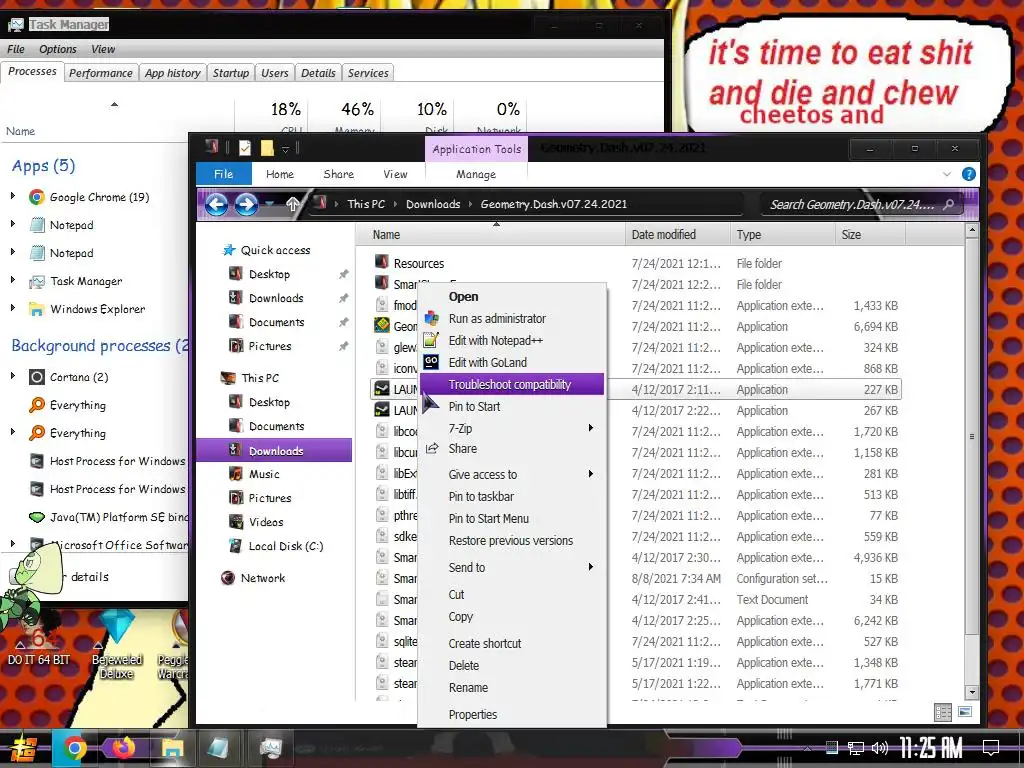The image size is (1024, 768).
Task: Open File Explorer from the taskbar
Action: pos(172,748)
